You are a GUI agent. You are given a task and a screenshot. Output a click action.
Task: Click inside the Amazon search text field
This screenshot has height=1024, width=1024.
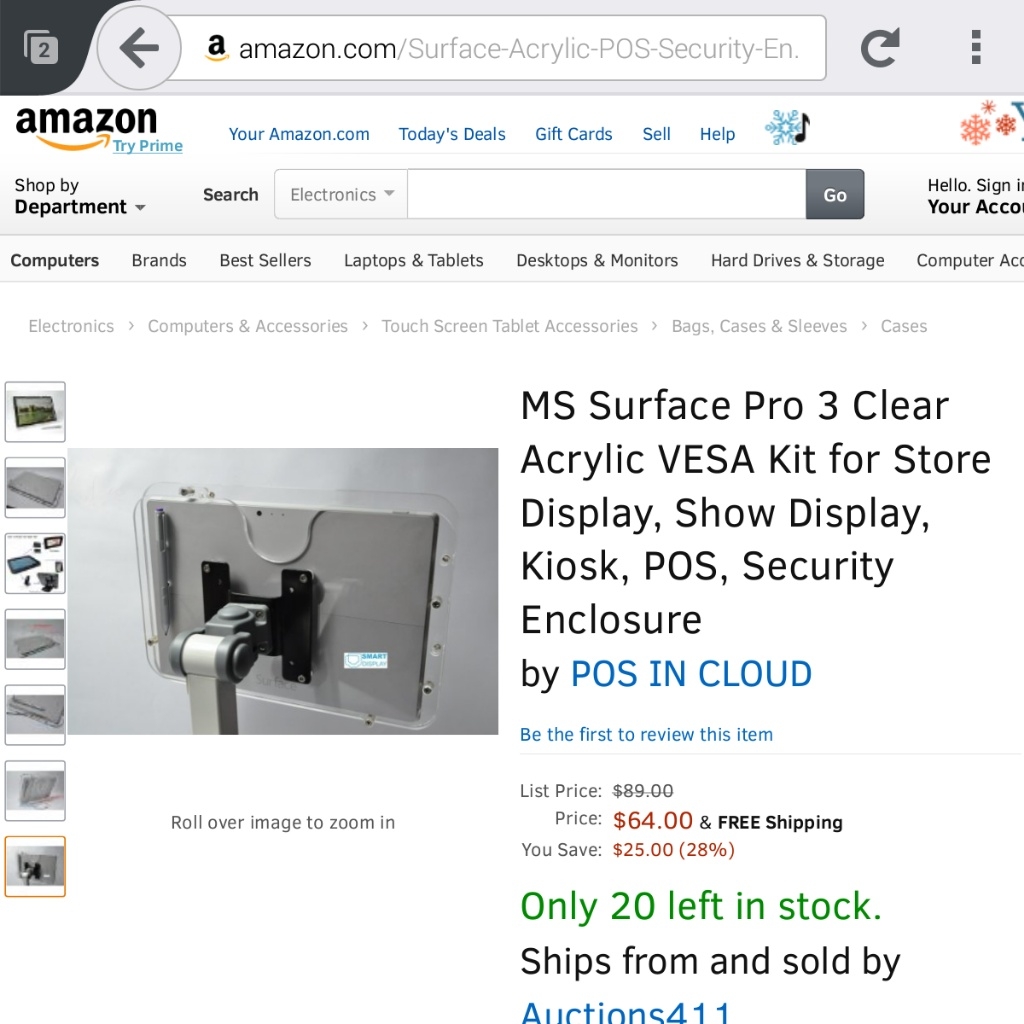coord(607,195)
